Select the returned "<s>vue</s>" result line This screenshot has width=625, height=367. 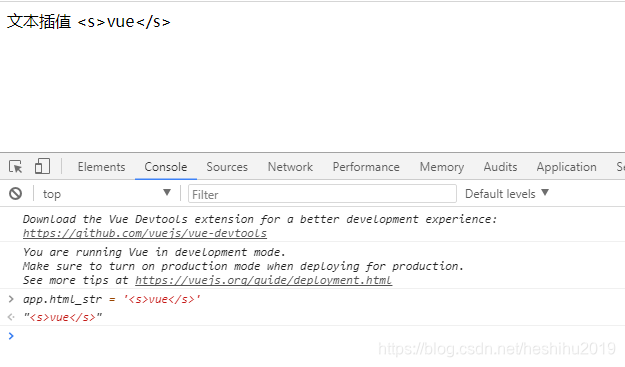(63, 317)
